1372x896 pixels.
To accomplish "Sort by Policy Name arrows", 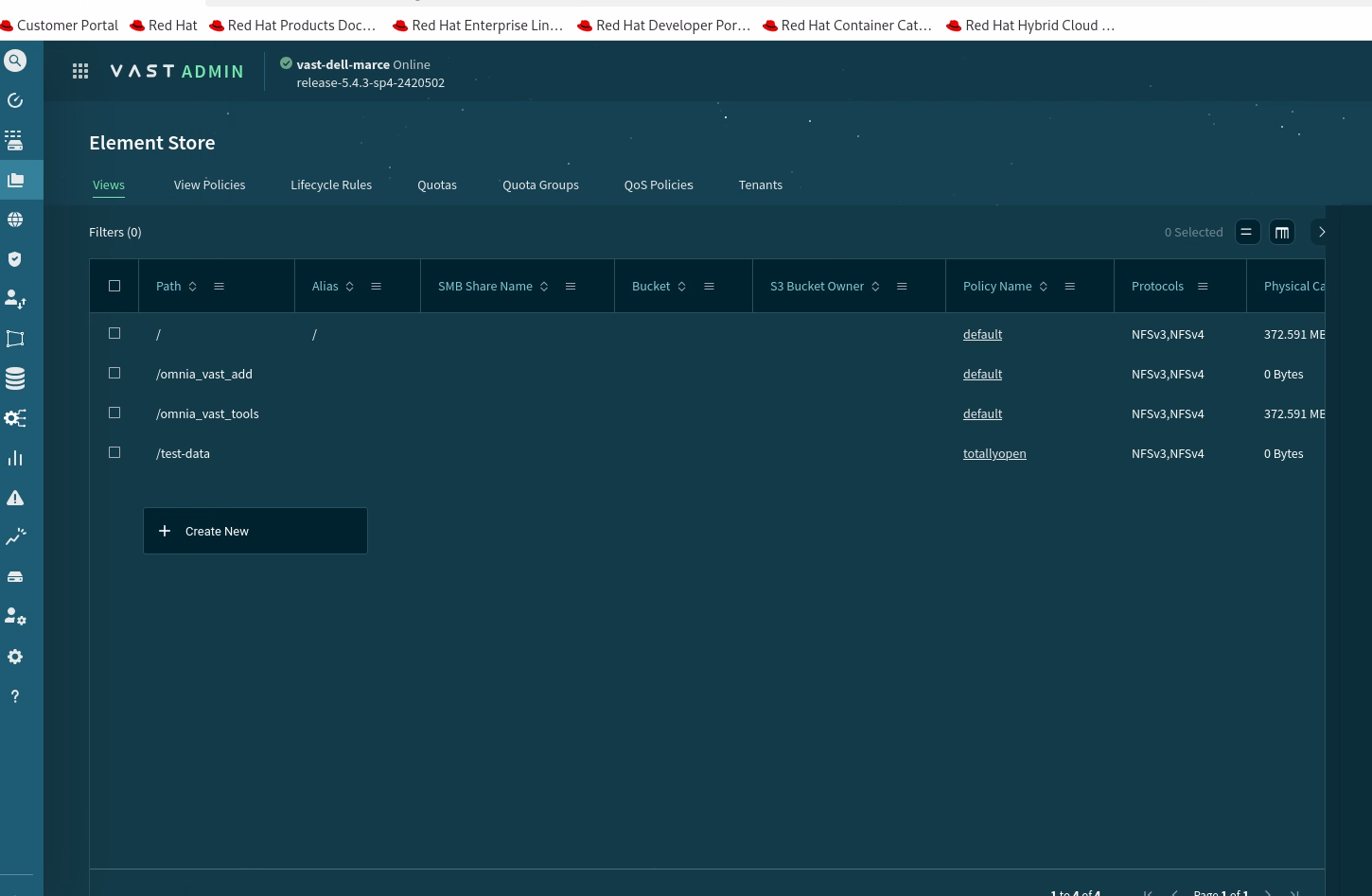I will (x=1044, y=286).
